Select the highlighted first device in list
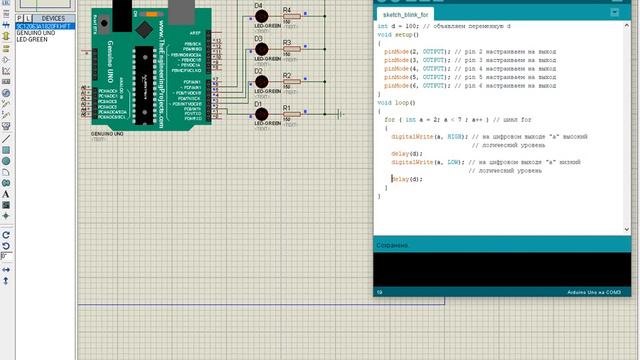The height and width of the screenshot is (360, 640). [x=45, y=26]
